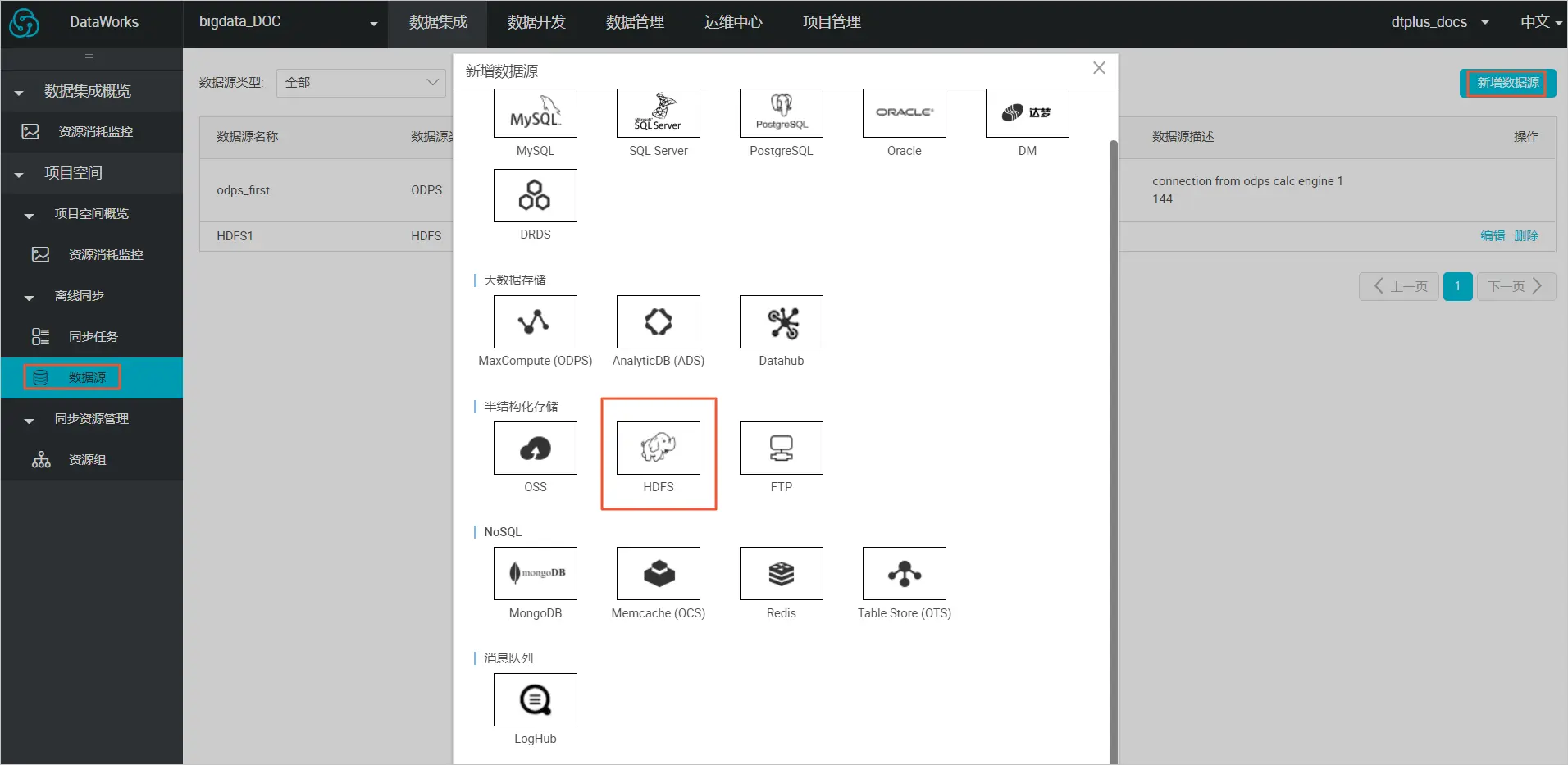Choose the Table Store (OTS) icon
Image resolution: width=1568 pixels, height=765 pixels.
pos(905,573)
